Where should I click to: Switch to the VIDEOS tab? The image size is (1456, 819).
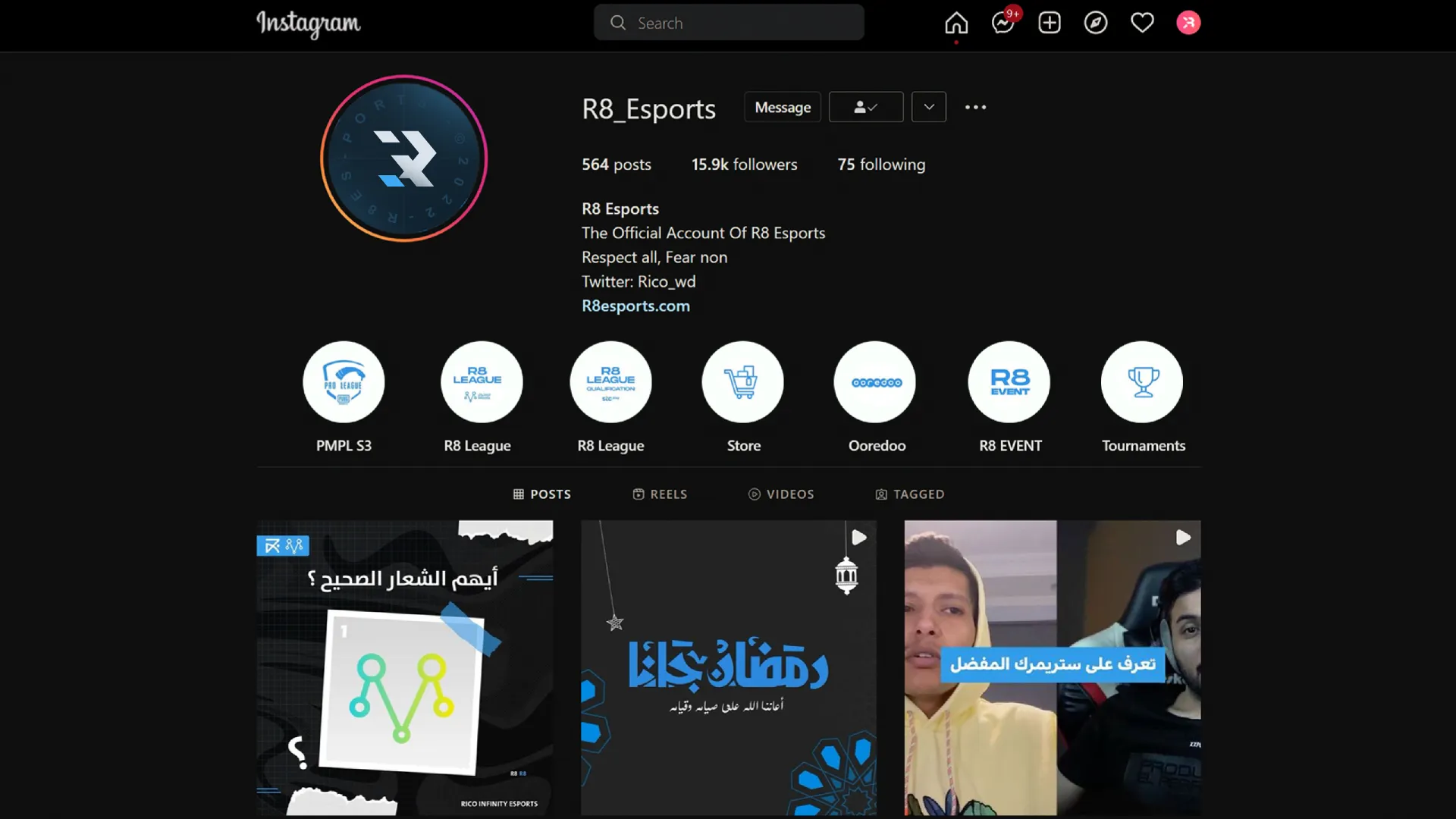point(781,494)
